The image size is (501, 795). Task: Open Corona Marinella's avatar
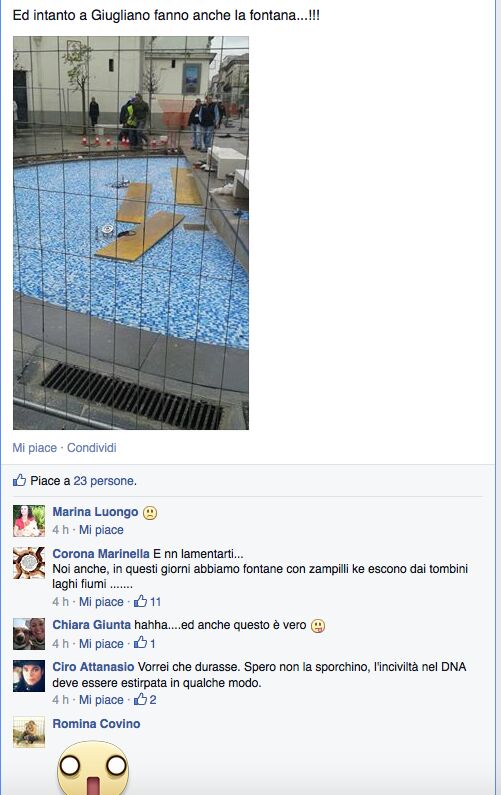pyautogui.click(x=29, y=563)
